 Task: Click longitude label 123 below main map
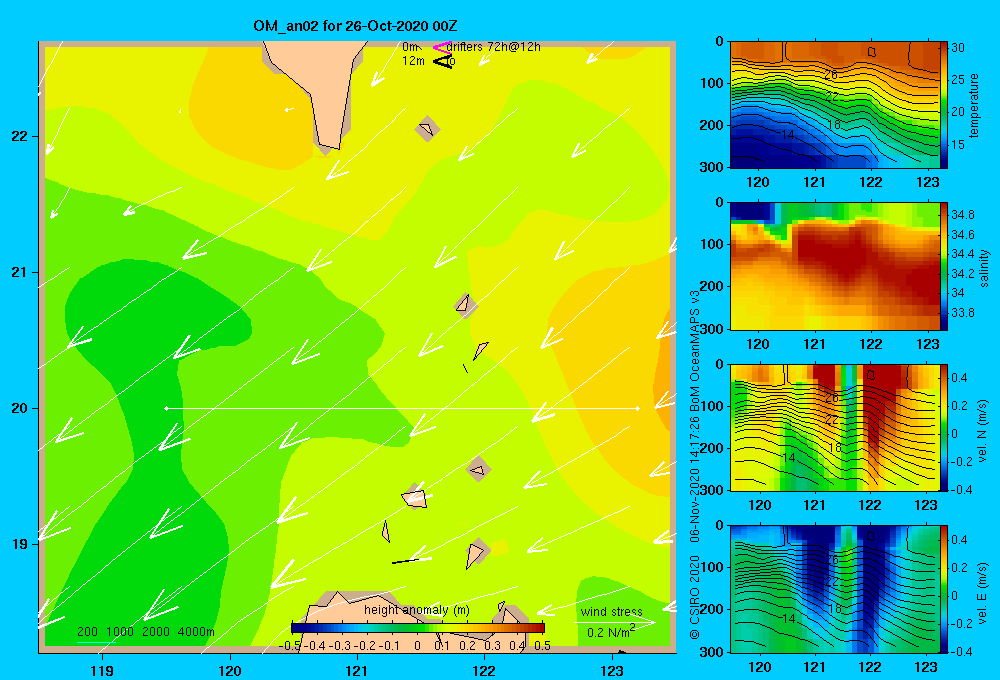612,671
